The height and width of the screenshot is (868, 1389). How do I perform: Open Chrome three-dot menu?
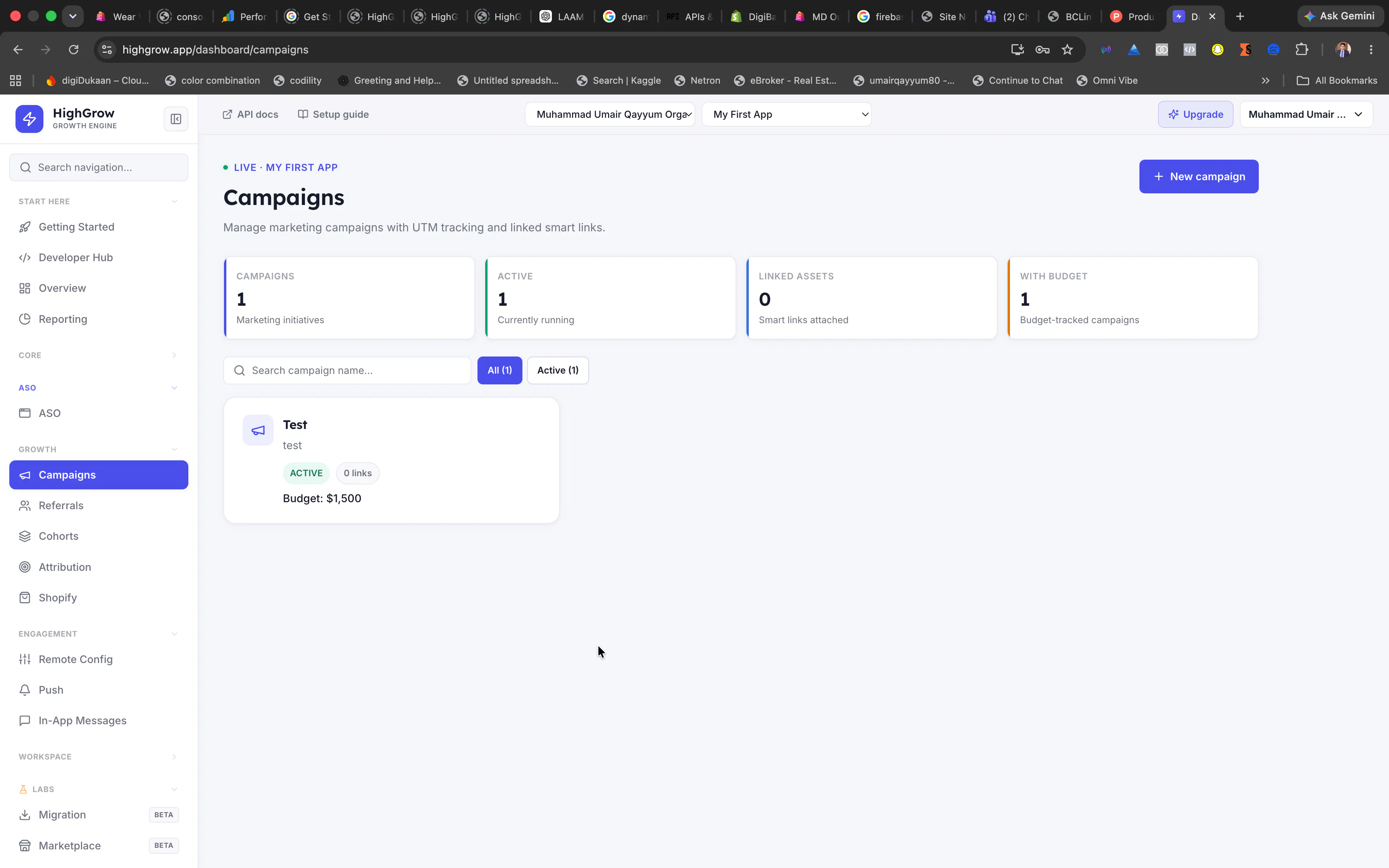coord(1371,49)
